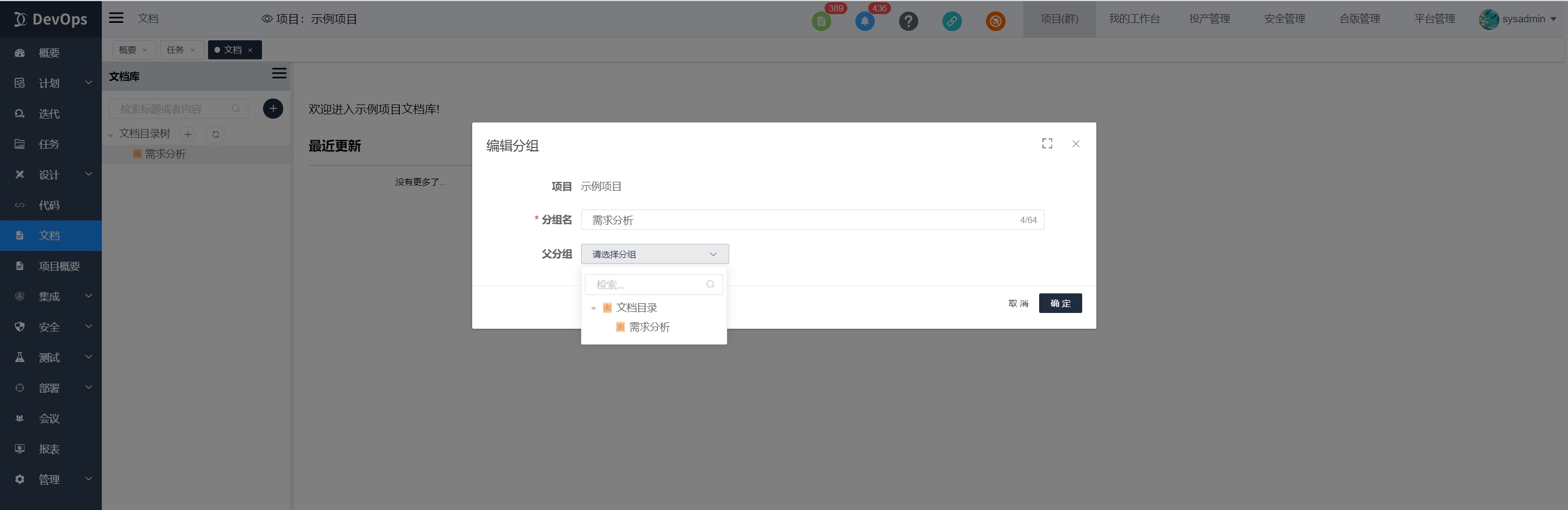This screenshot has height=510, width=1568.
Task: Click the eye icon beside 项目：示例项目
Action: [267, 19]
